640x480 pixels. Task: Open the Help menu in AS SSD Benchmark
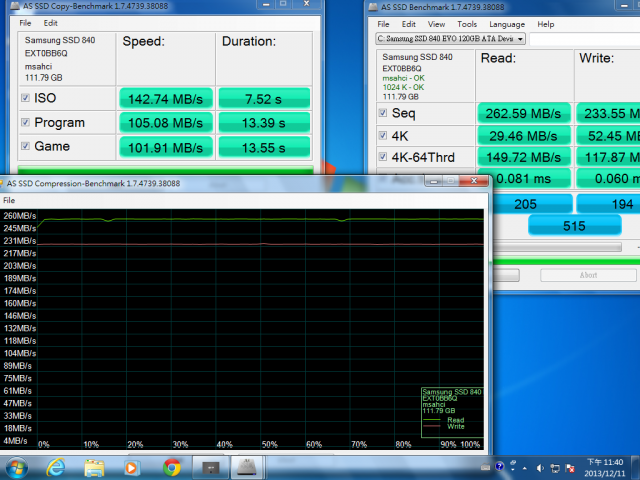(546, 24)
